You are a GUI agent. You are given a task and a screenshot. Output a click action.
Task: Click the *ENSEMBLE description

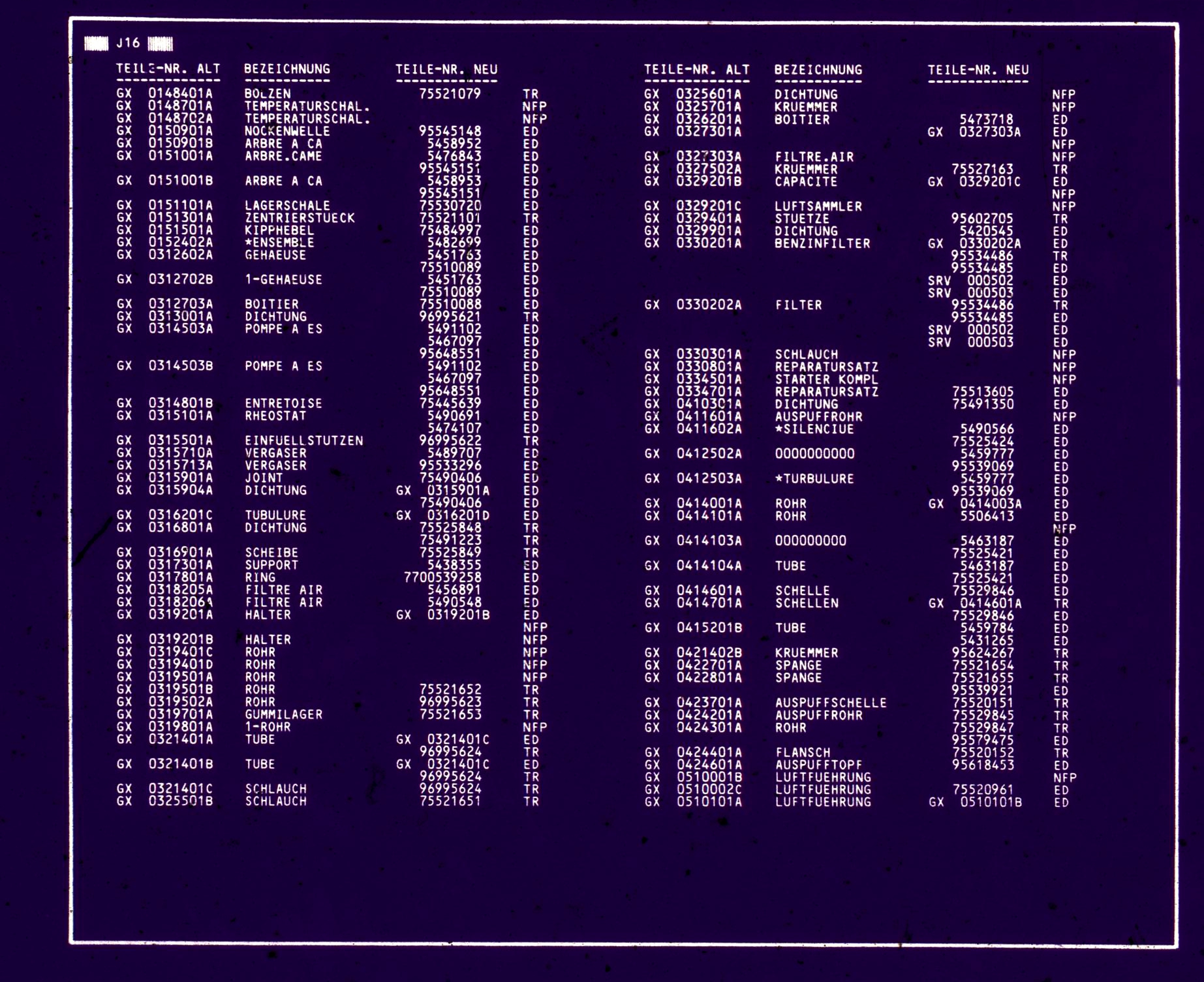279,242
